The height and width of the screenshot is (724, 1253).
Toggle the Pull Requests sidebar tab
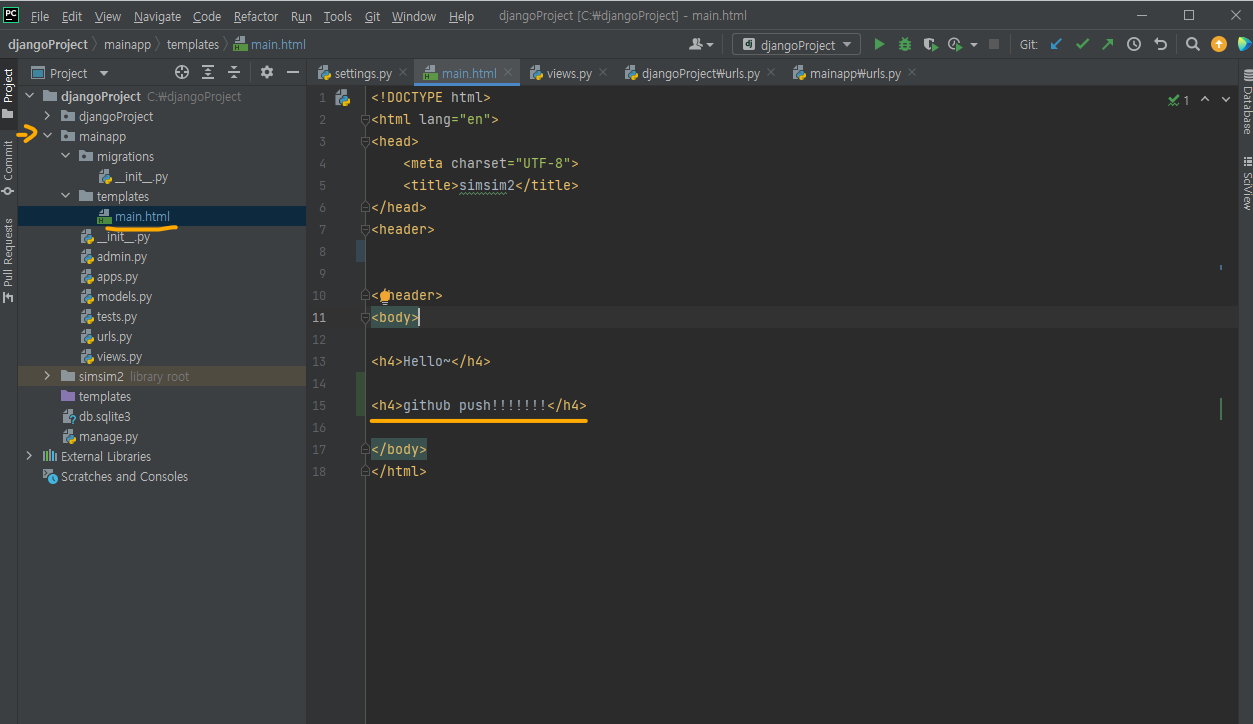click(8, 260)
